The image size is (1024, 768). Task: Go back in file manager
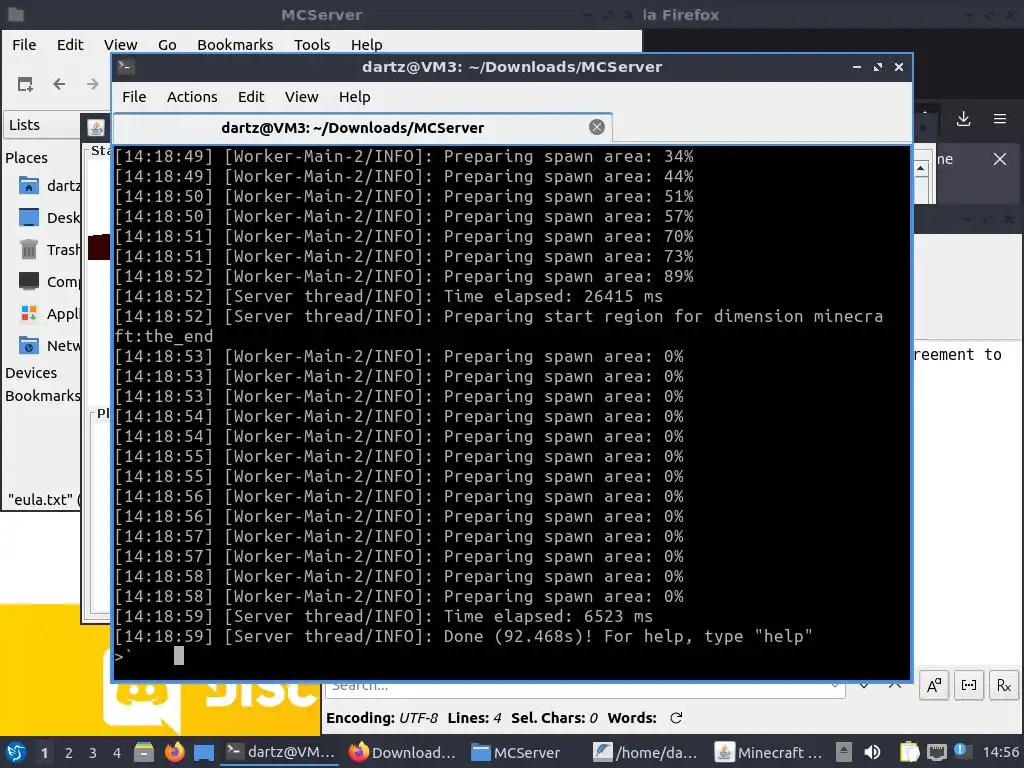tap(59, 84)
